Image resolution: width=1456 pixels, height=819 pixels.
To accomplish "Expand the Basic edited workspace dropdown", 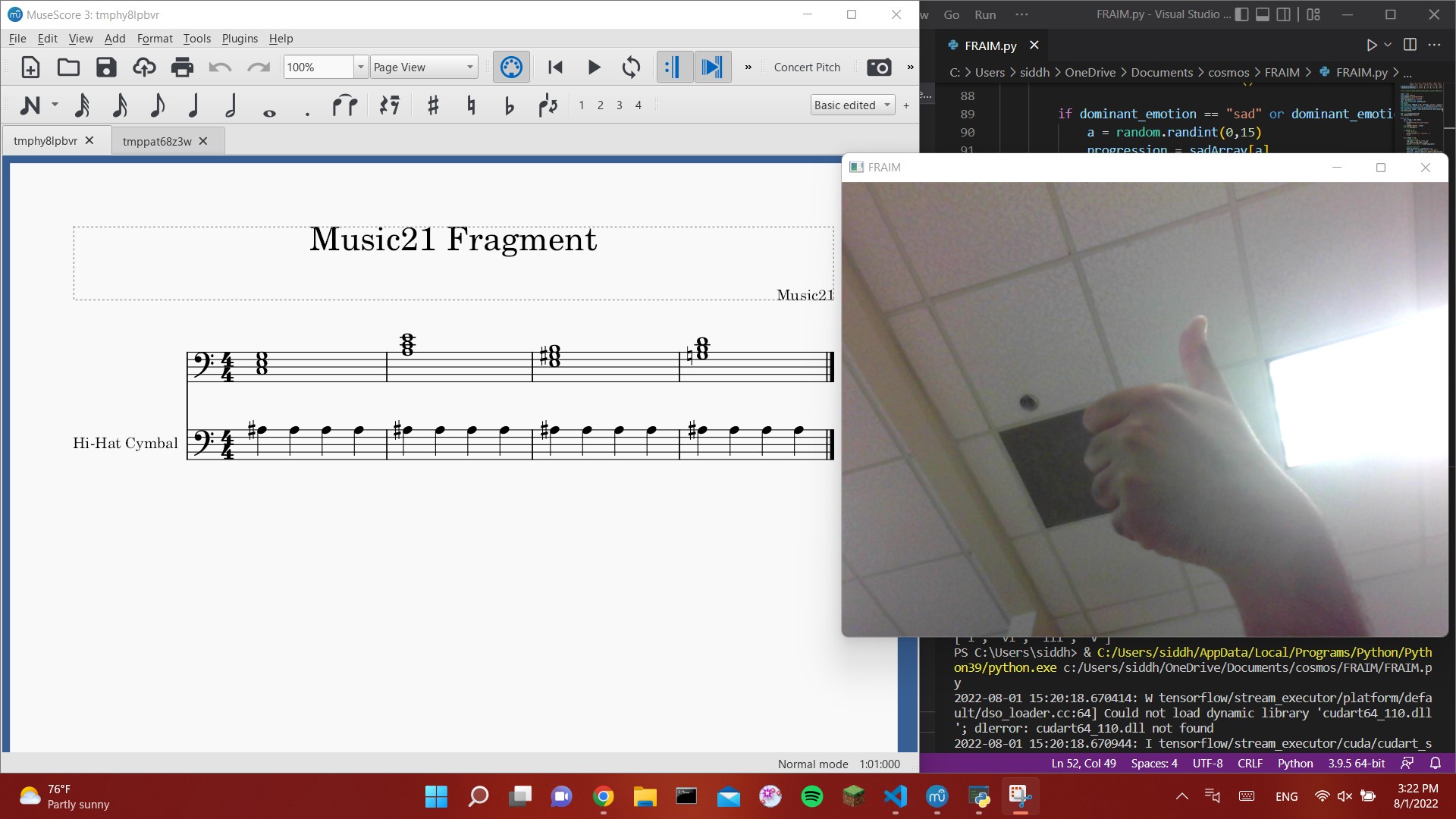I will [853, 105].
